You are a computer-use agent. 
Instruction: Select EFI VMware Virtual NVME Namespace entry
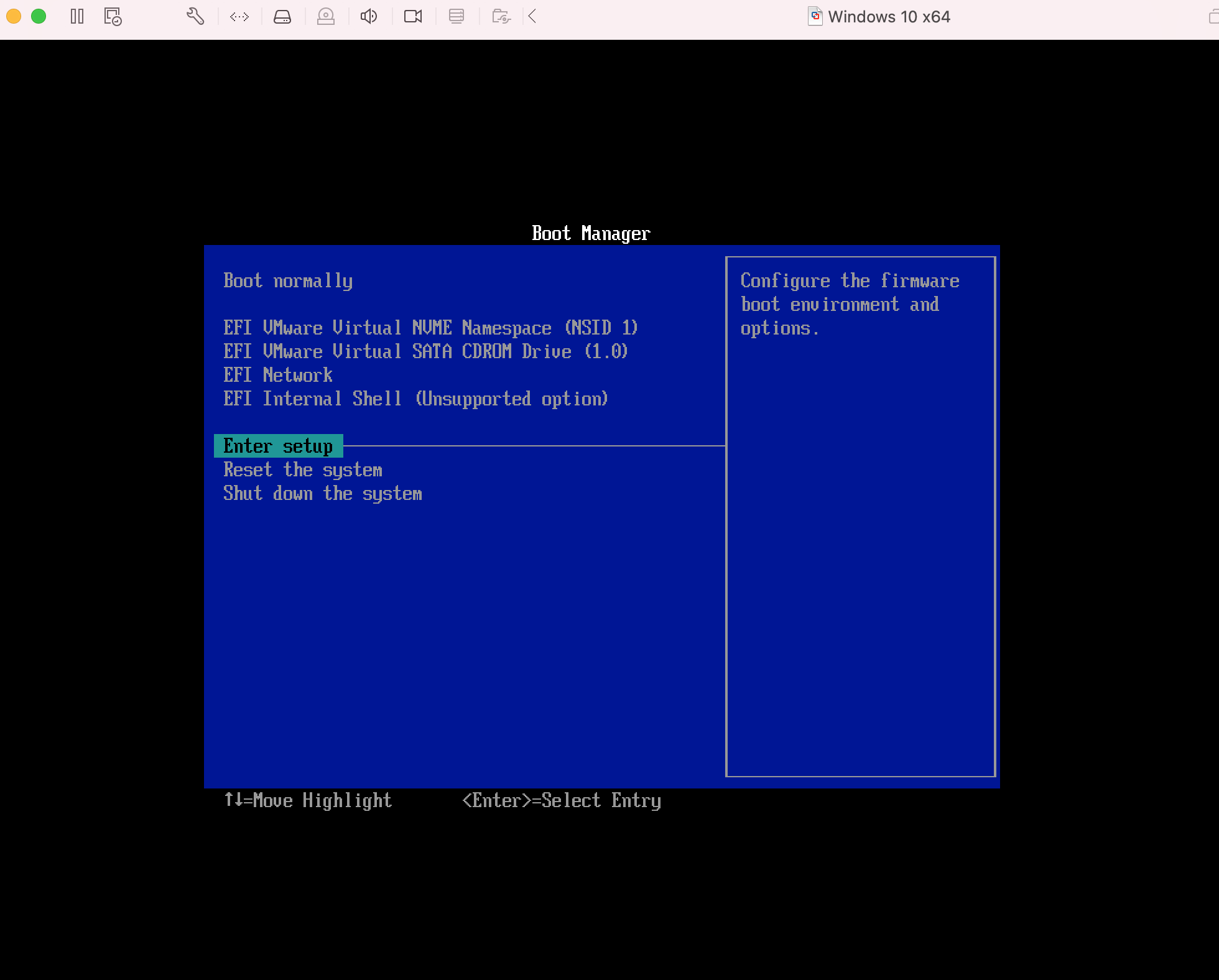(x=431, y=328)
